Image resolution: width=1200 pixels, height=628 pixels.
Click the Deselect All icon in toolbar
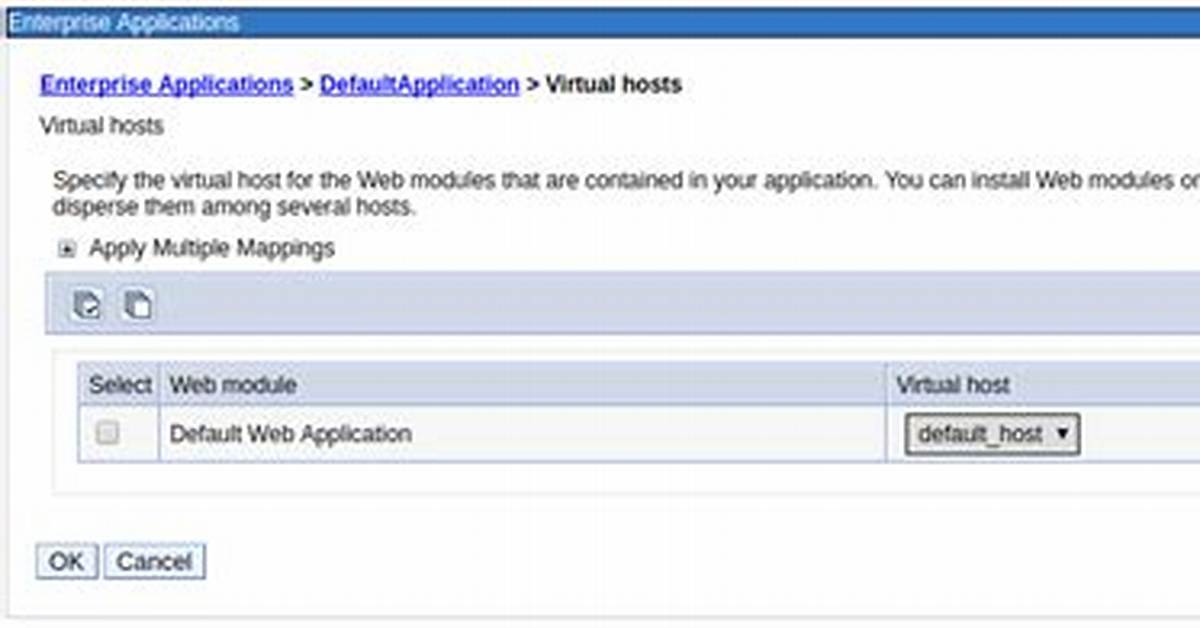click(137, 305)
